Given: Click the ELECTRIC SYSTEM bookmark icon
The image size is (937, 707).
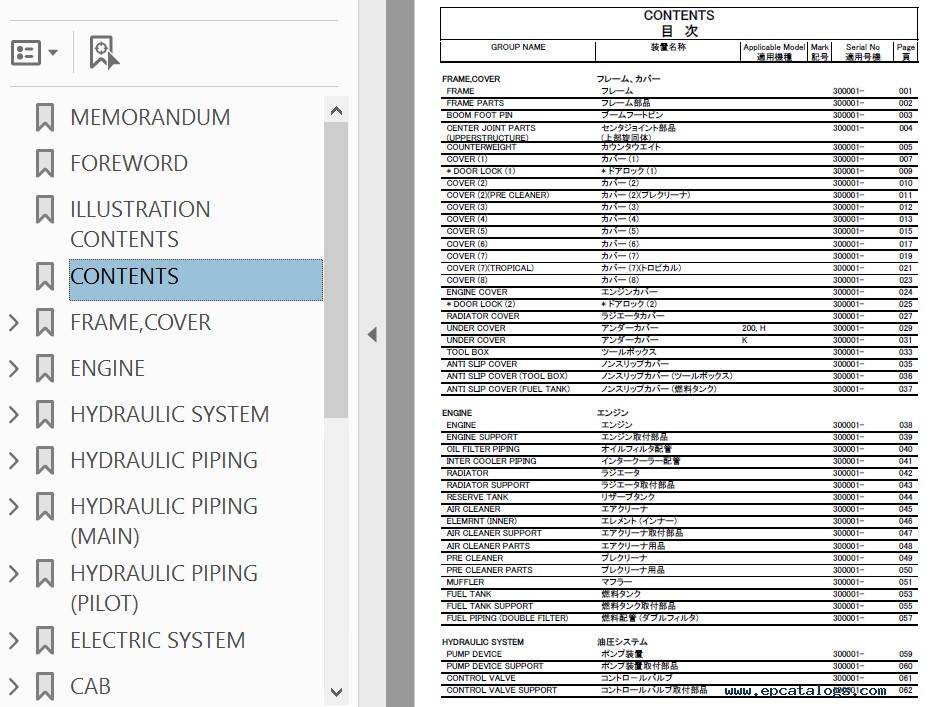Looking at the screenshot, I should coord(45,640).
